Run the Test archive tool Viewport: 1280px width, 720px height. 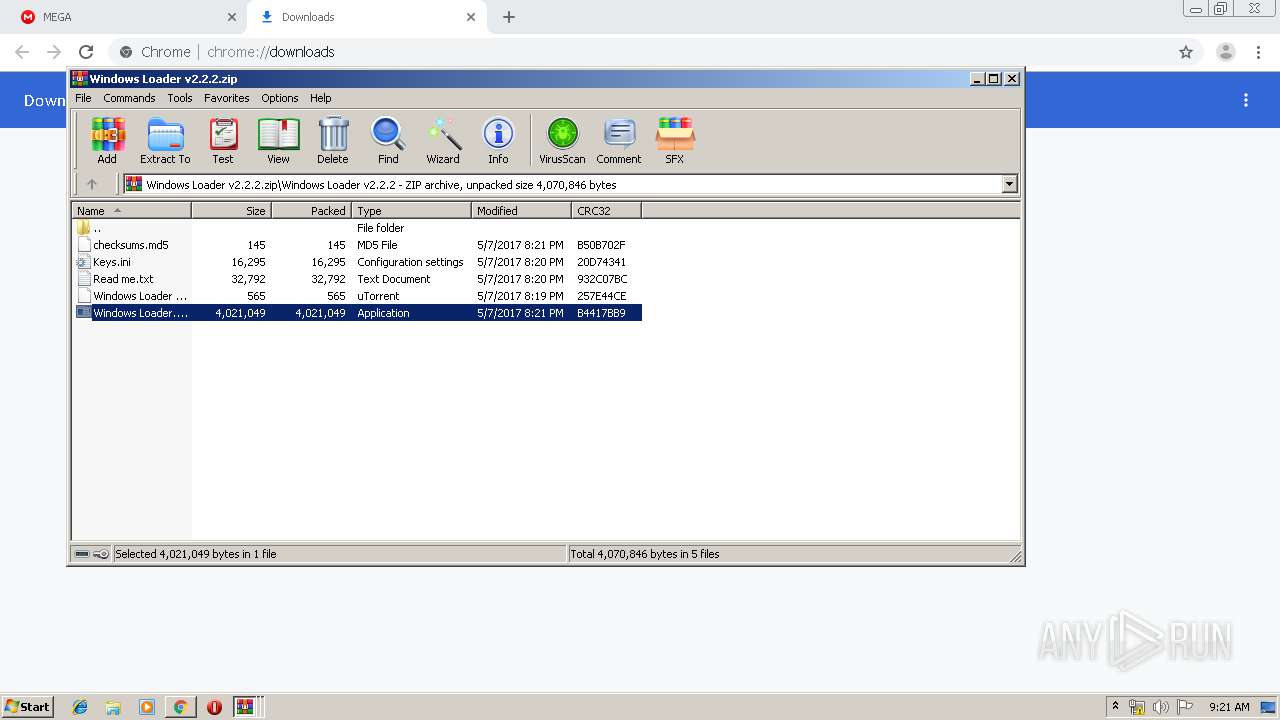coord(223,140)
